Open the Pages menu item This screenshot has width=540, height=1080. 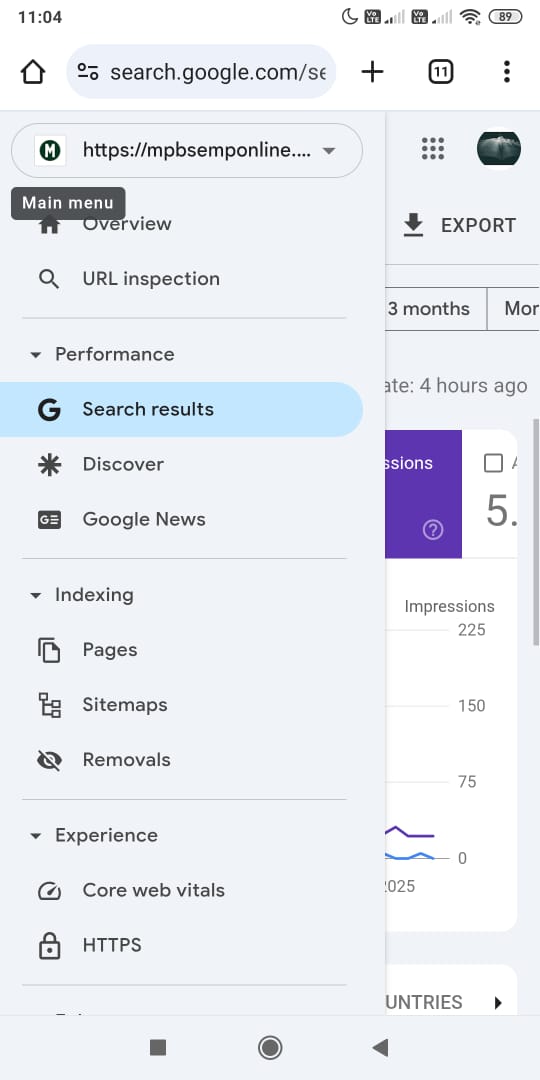(x=181, y=650)
